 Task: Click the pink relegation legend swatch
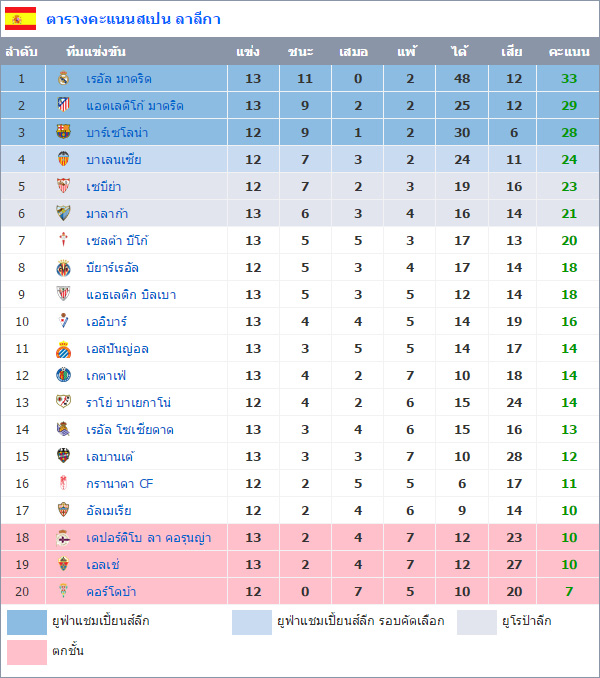27,652
